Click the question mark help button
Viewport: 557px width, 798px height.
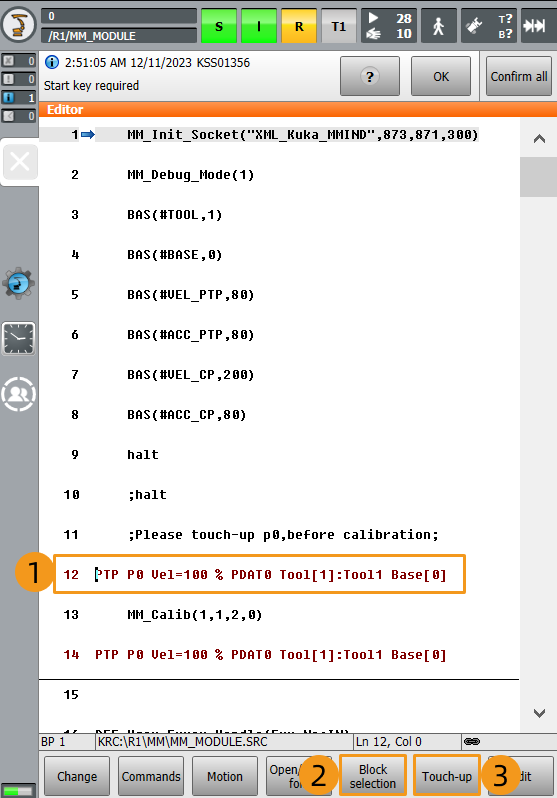coord(370,76)
